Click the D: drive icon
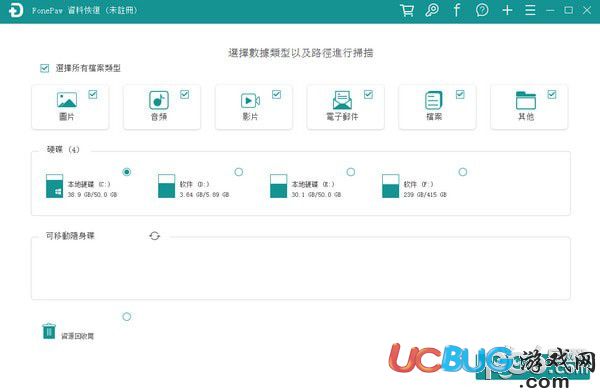Image resolution: width=600 pixels, height=392 pixels. 166,186
